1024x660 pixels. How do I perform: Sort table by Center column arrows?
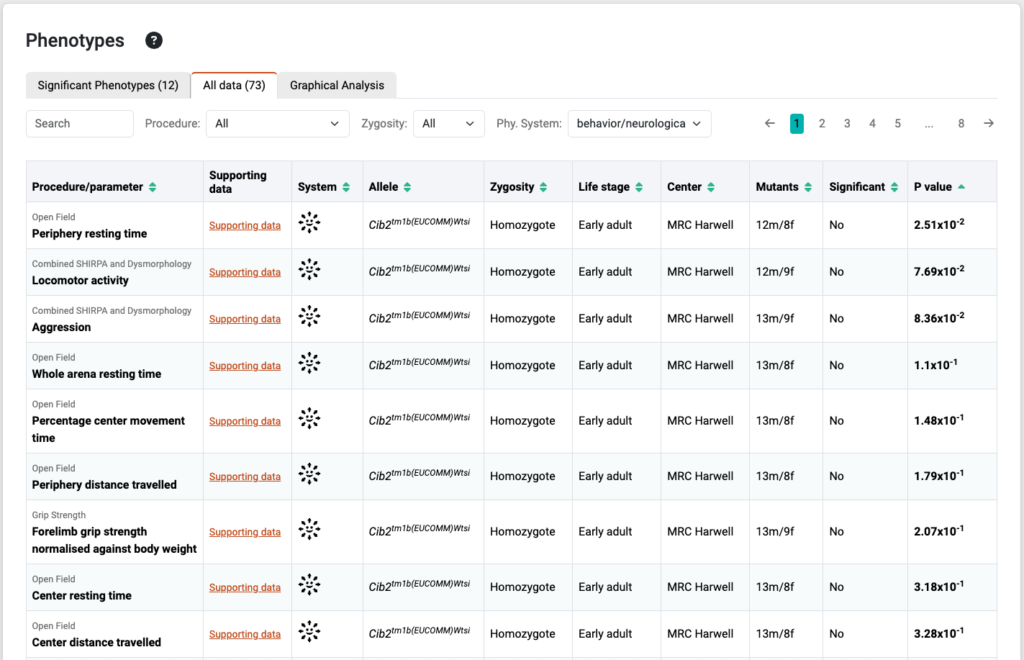point(711,187)
